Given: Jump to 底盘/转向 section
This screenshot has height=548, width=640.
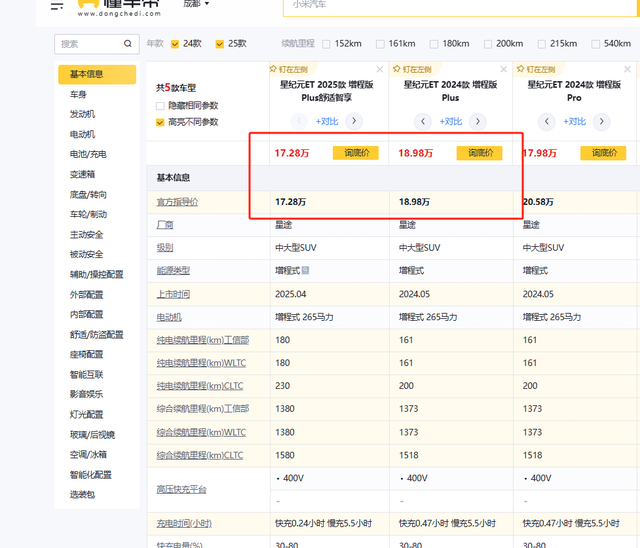Looking at the screenshot, I should (x=88, y=195).
